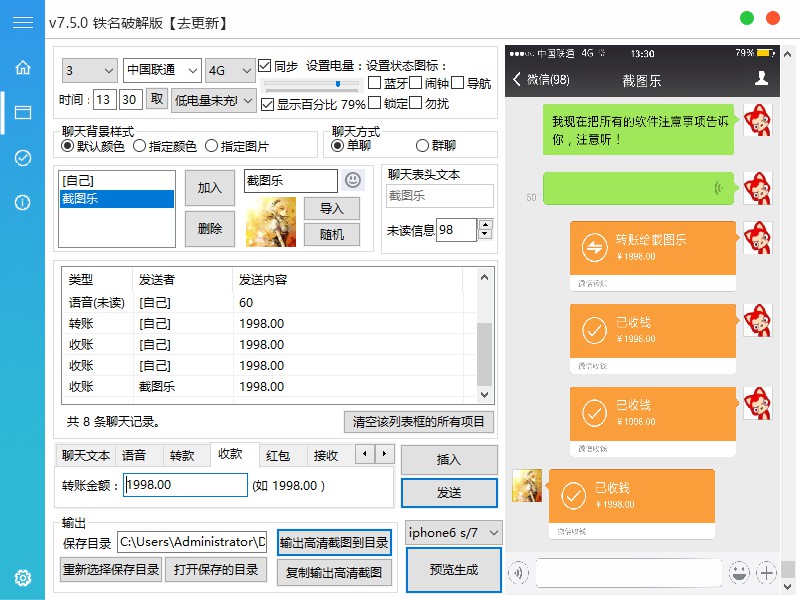The width and height of the screenshot is (800, 600).
Task: Click the voice wave icon in green bubble
Action: pyautogui.click(x=719, y=188)
